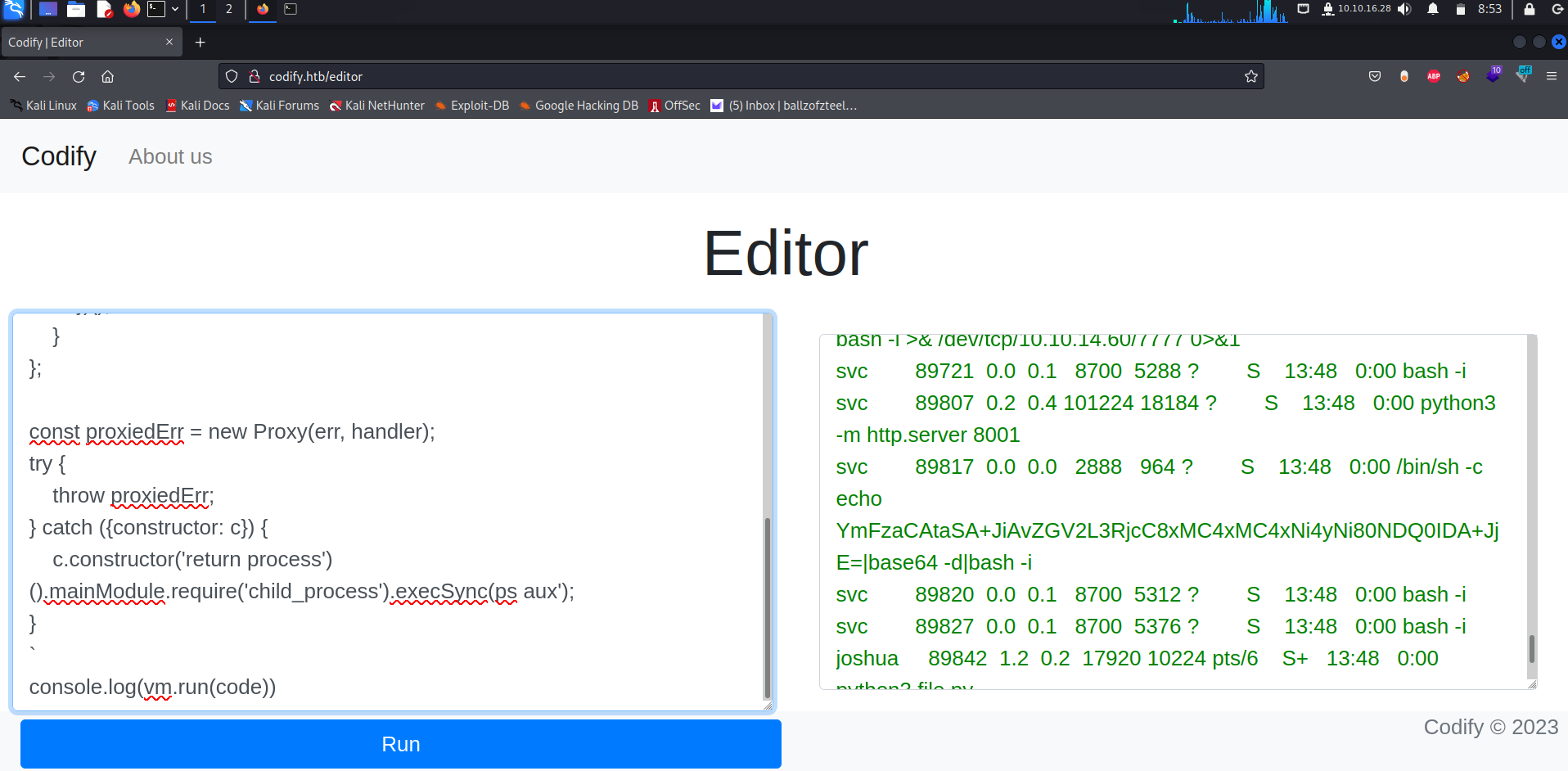The height and width of the screenshot is (771, 1568).
Task: Select the Codify | Editor browser tab
Action: tap(90, 43)
